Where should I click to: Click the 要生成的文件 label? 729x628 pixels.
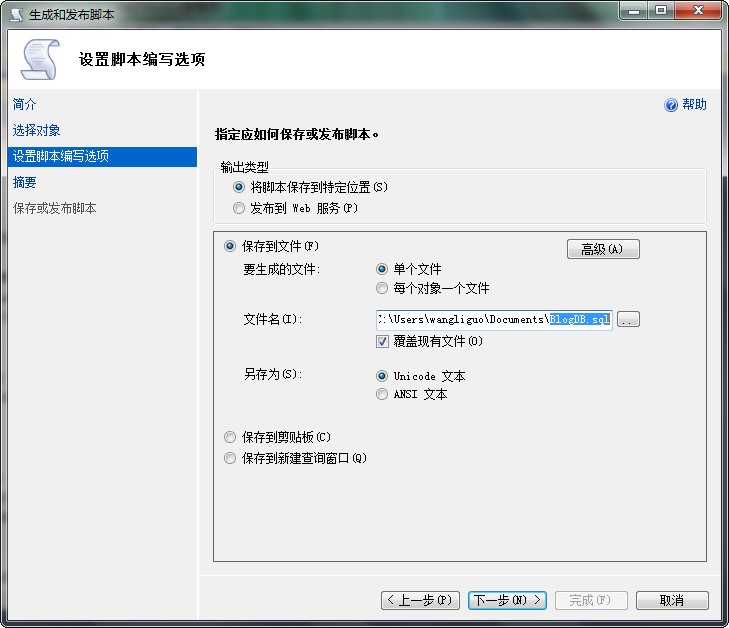point(282,270)
